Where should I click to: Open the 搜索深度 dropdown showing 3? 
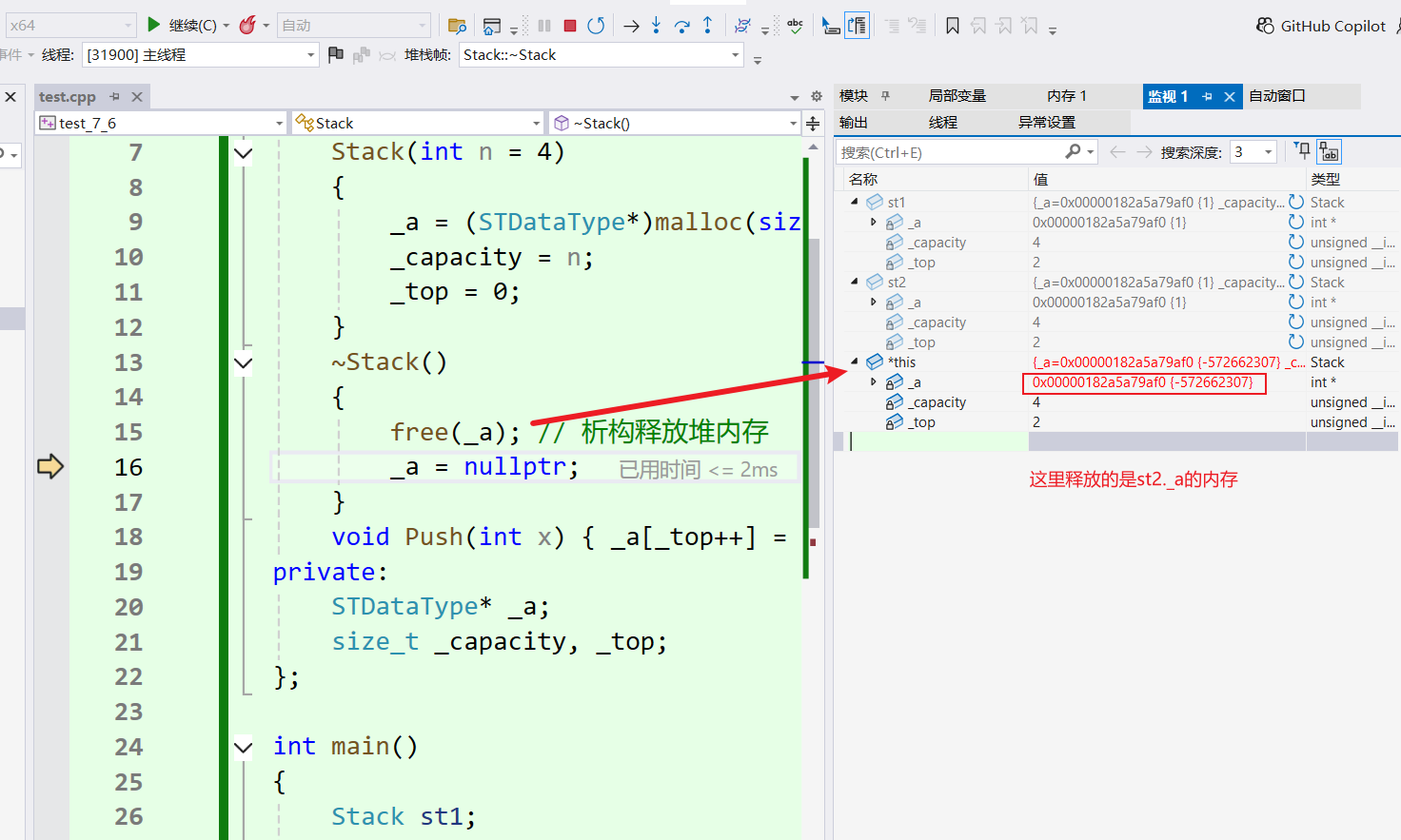pos(1253,151)
